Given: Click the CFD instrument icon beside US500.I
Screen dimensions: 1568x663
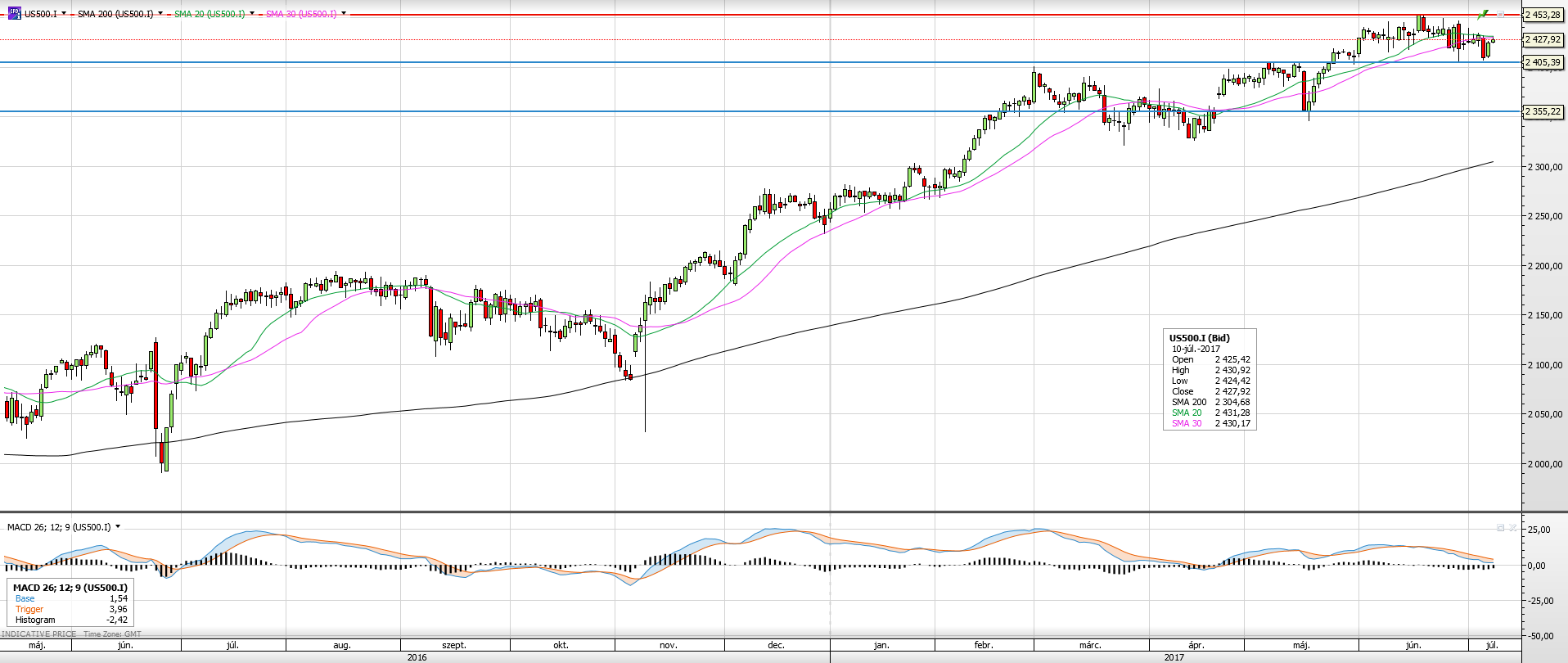Looking at the screenshot, I should 15,13.
